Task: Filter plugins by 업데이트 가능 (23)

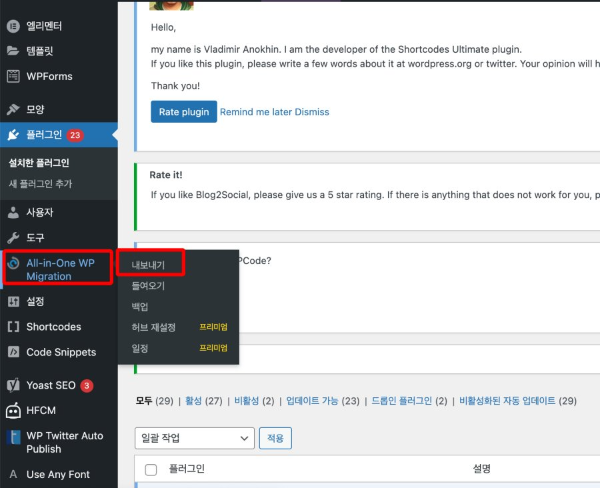Action: (x=323, y=401)
